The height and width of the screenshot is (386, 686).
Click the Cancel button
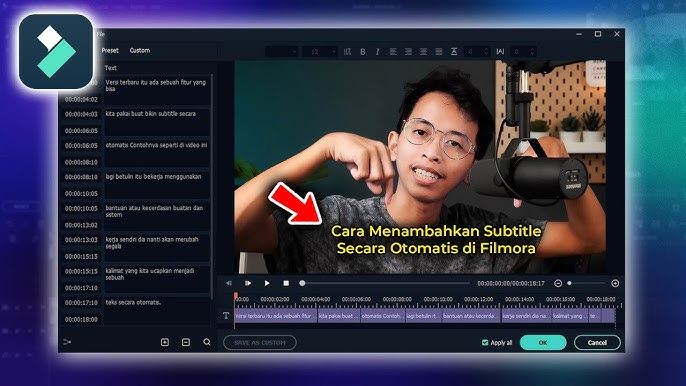[597, 343]
